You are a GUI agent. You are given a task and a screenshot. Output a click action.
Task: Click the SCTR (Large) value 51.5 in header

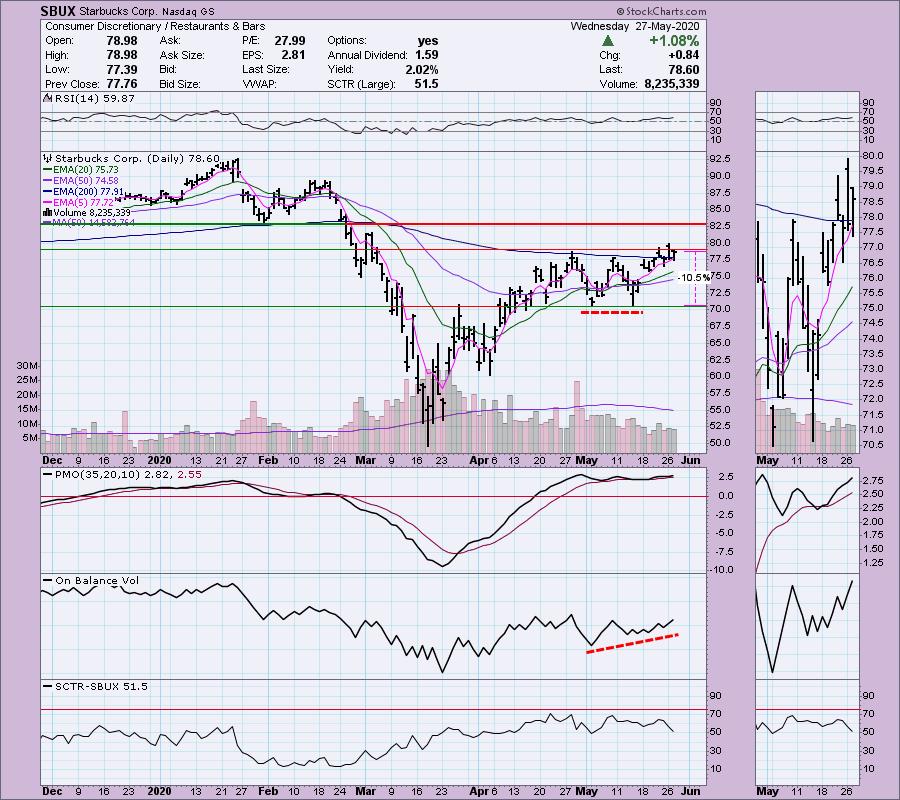pos(426,84)
